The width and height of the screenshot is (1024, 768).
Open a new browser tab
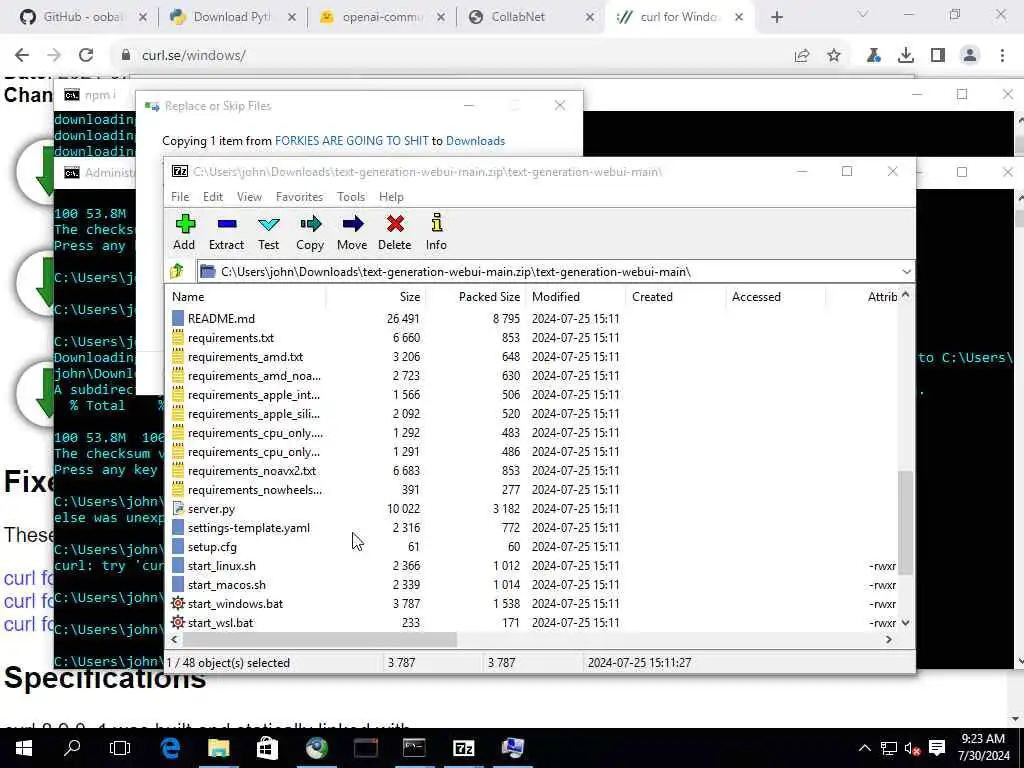tap(776, 18)
